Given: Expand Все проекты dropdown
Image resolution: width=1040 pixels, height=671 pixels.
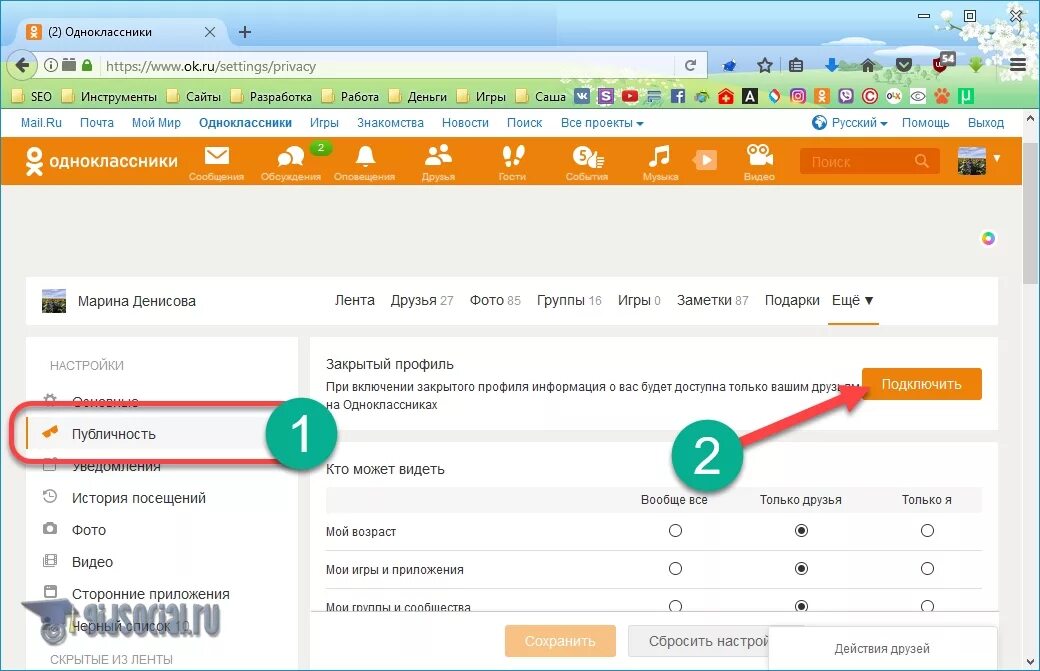Looking at the screenshot, I should coord(602,123).
